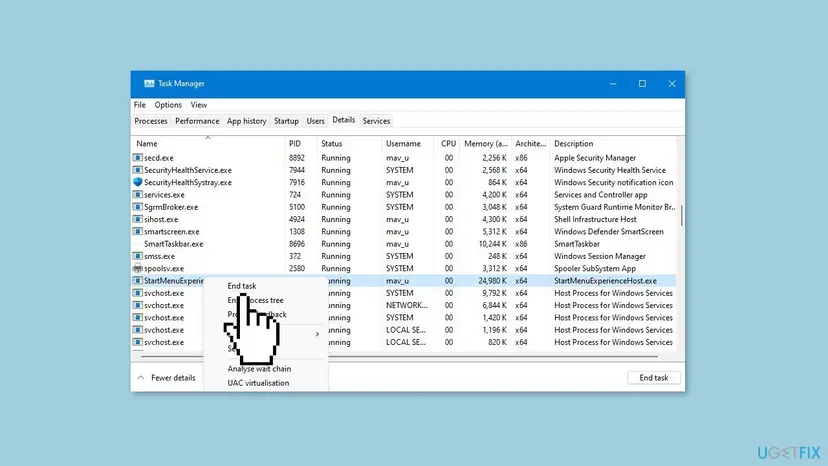This screenshot has width=828, height=466.
Task: Choose Analyse wait chain in context menu
Action: [259, 369]
